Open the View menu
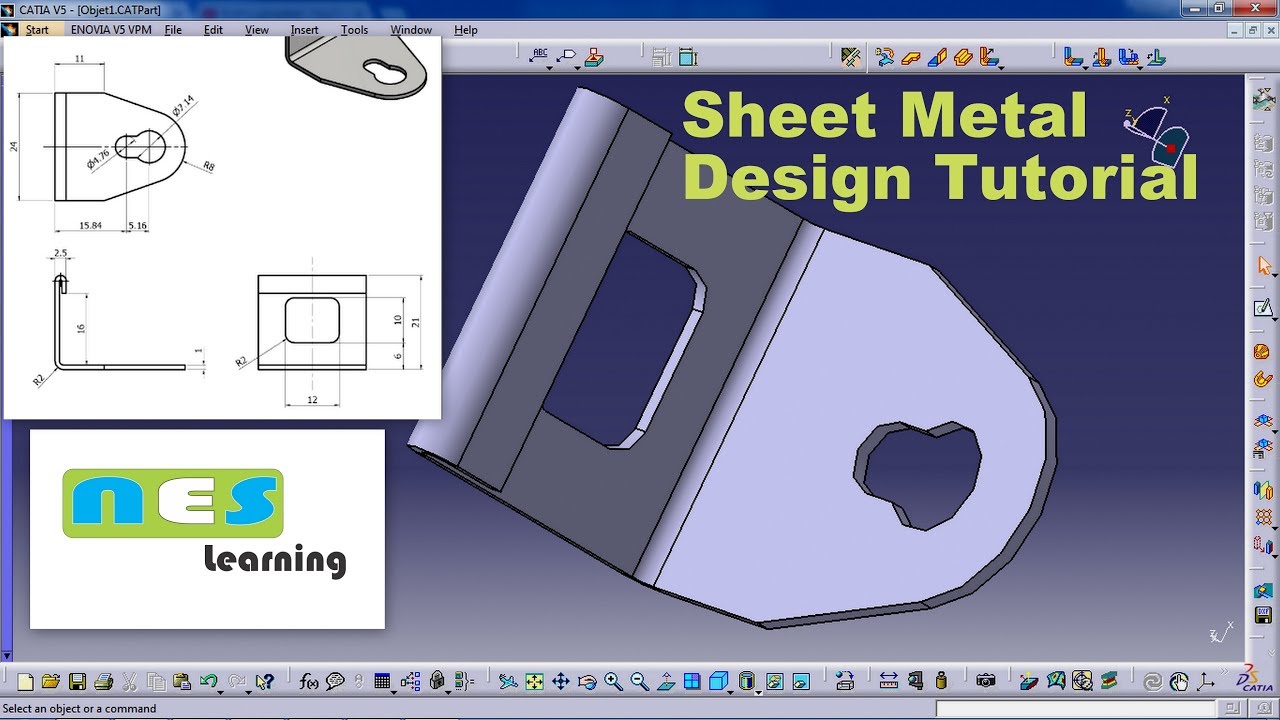The width and height of the screenshot is (1280, 720). pyautogui.click(x=257, y=30)
